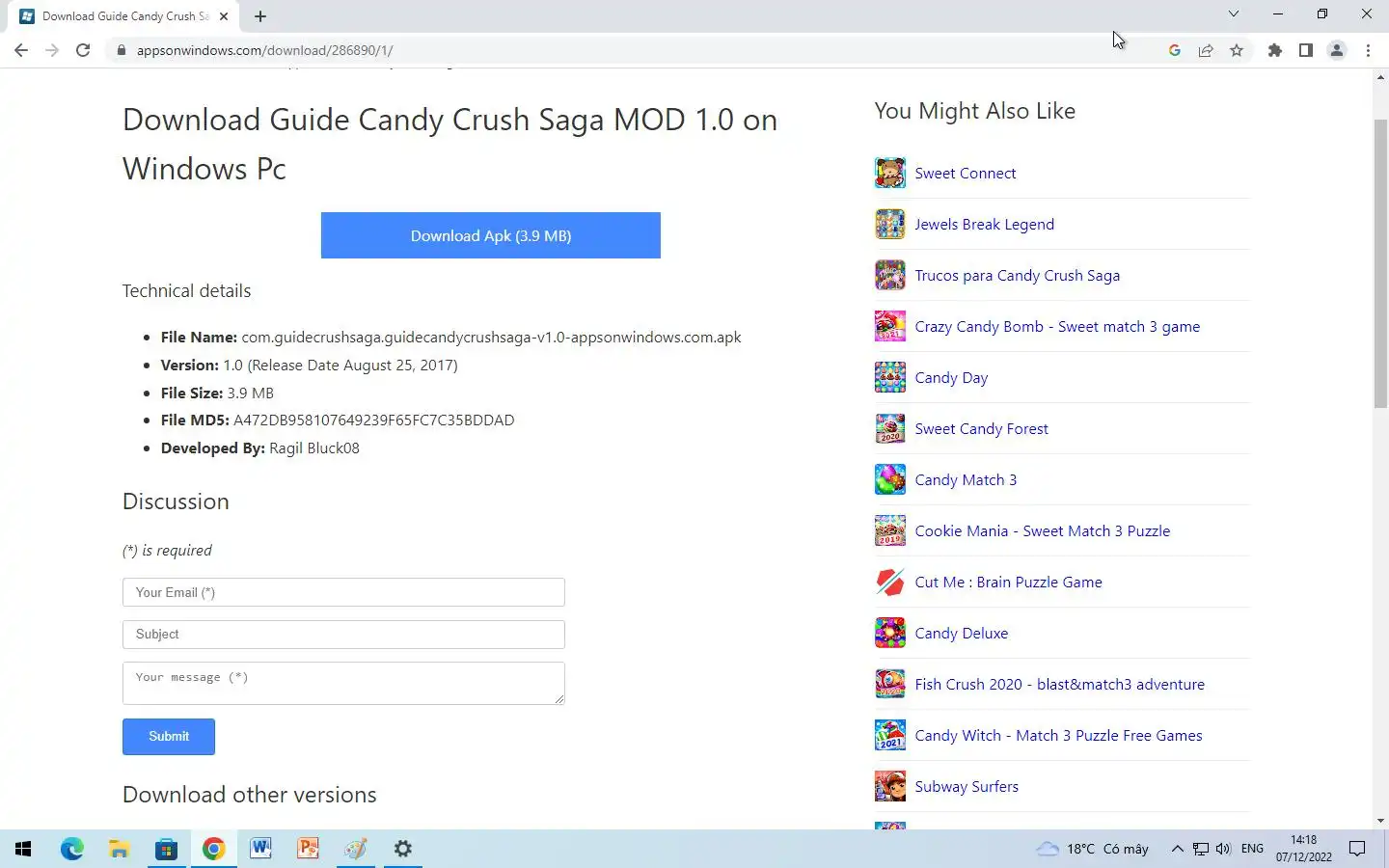This screenshot has height=868, width=1389.
Task: Open the 18°C weather widget
Action: click(1092, 849)
